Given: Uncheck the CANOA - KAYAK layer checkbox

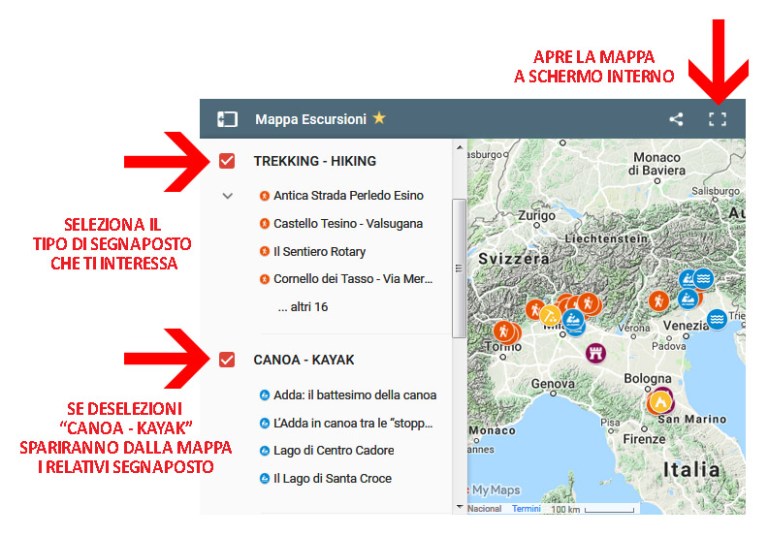Looking at the screenshot, I should pos(227,360).
